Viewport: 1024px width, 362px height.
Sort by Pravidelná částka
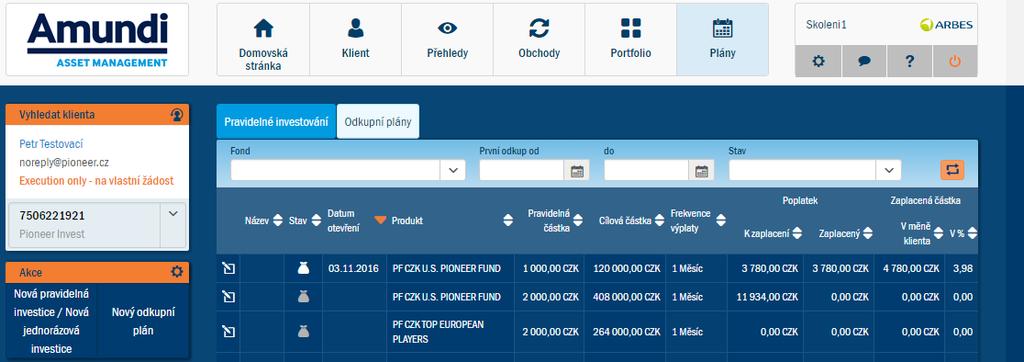point(579,220)
